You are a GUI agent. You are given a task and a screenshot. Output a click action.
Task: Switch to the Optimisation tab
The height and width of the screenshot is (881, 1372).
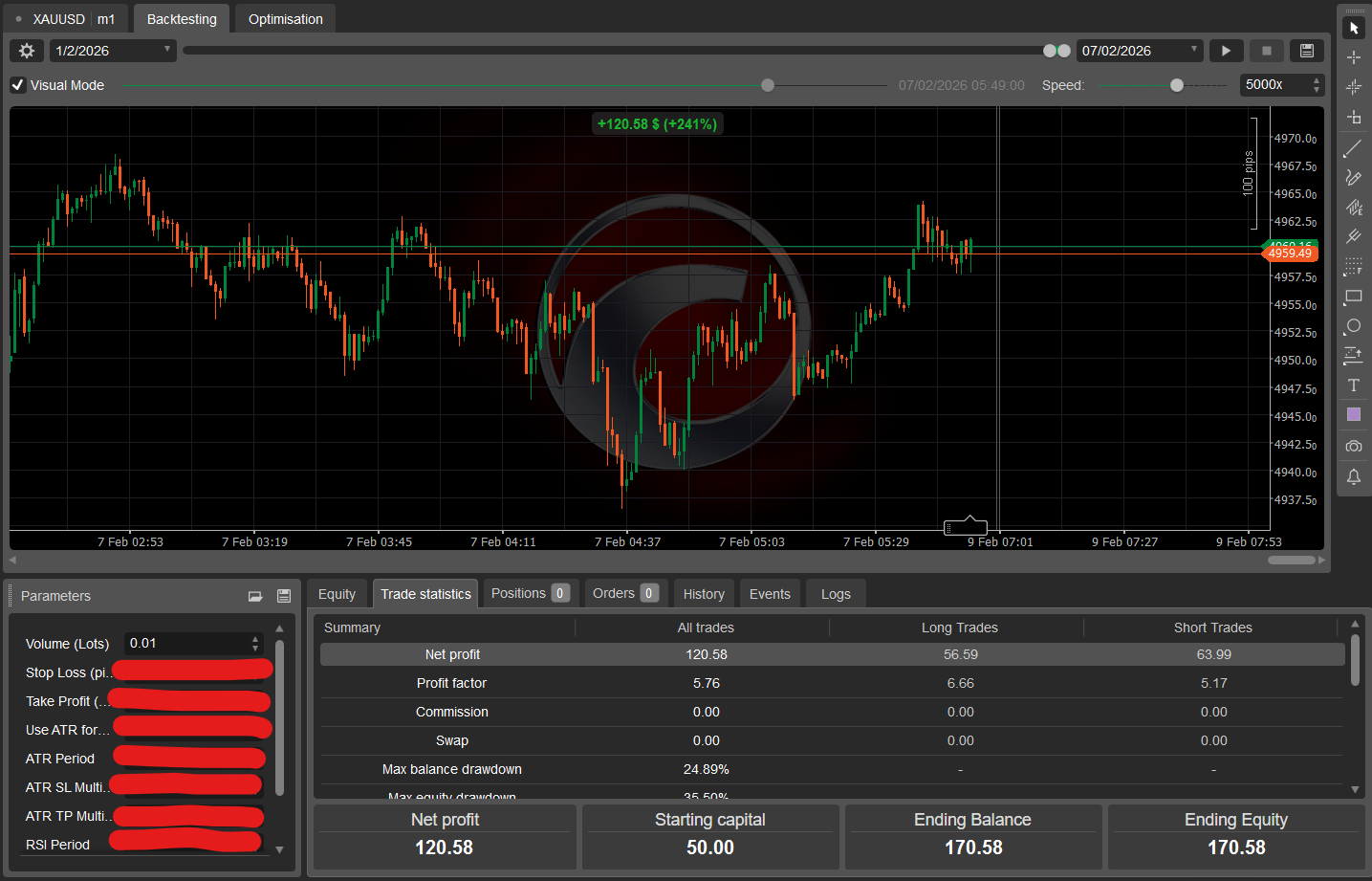(284, 18)
